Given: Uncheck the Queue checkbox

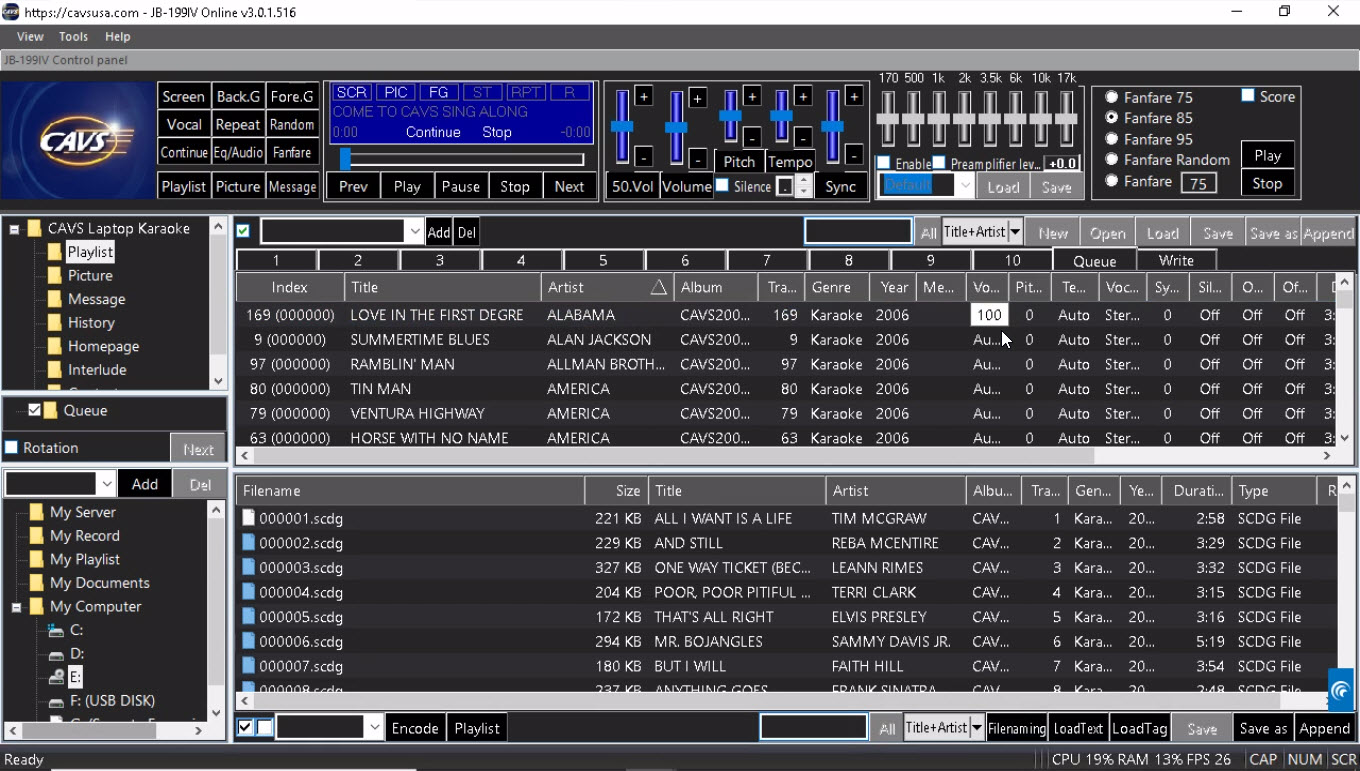Looking at the screenshot, I should tap(35, 410).
